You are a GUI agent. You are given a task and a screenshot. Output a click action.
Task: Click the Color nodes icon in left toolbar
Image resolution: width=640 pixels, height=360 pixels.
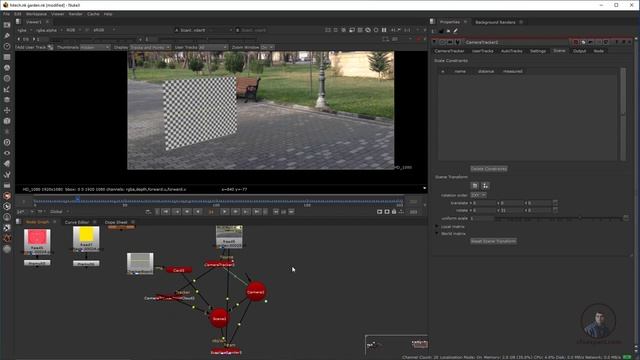pos(7,68)
